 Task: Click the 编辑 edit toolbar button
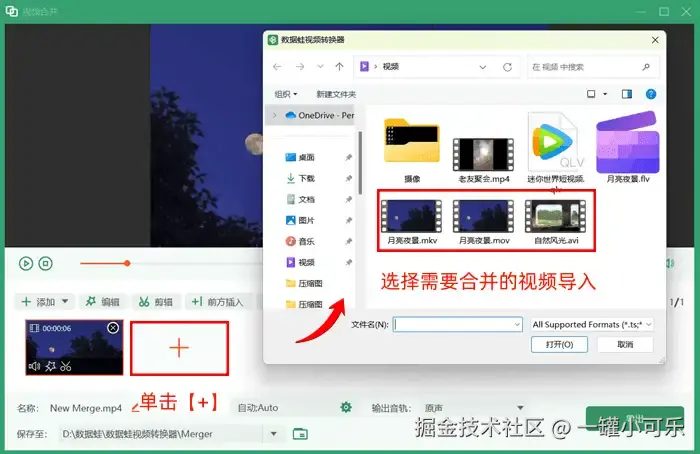[x=103, y=302]
